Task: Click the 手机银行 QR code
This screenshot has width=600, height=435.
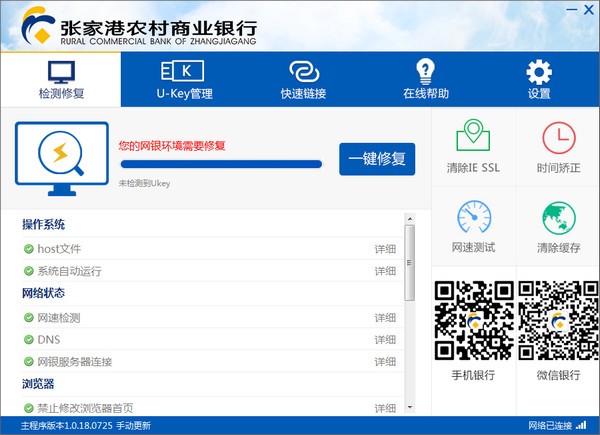Action: (x=474, y=320)
